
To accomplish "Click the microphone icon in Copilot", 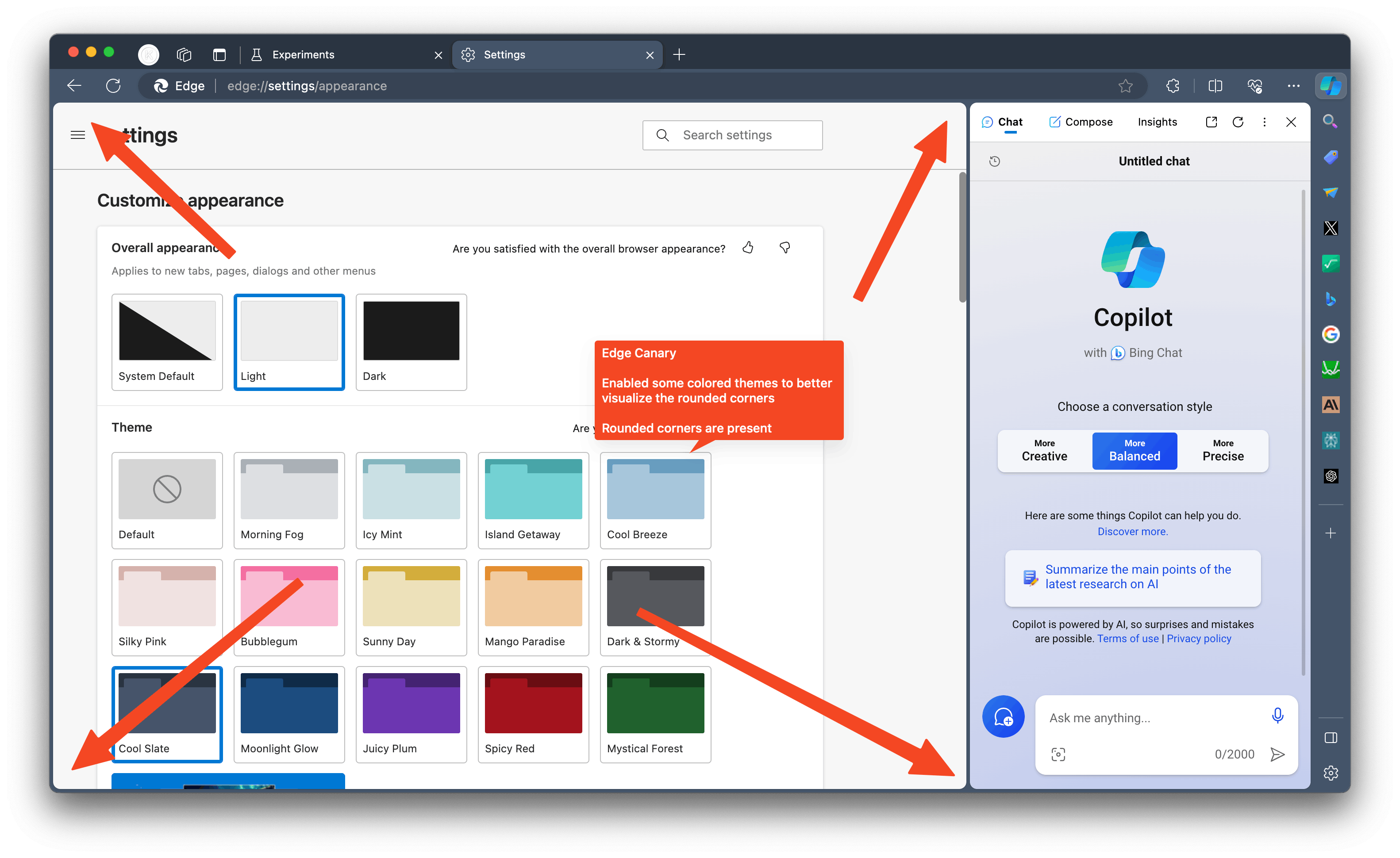I will (x=1277, y=716).
